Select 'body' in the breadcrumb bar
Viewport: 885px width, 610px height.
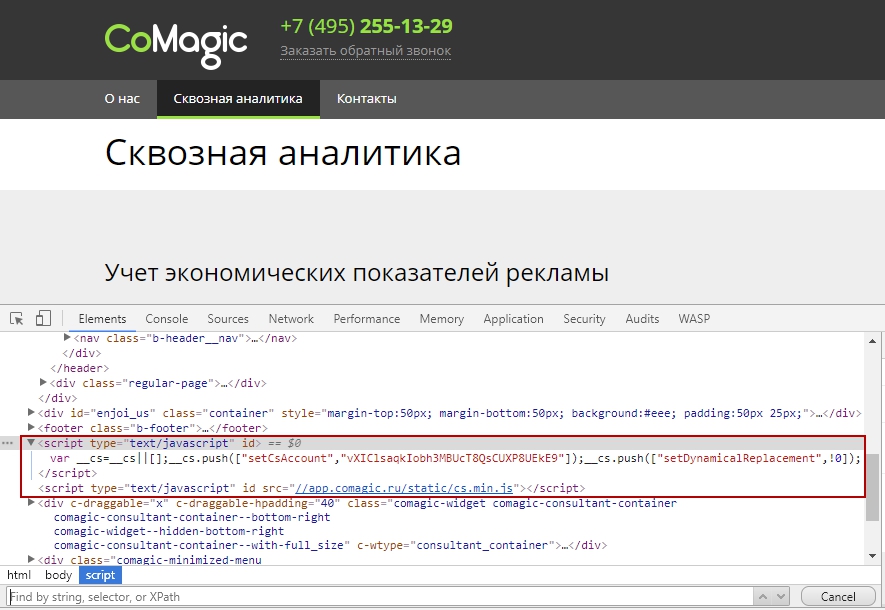59,575
